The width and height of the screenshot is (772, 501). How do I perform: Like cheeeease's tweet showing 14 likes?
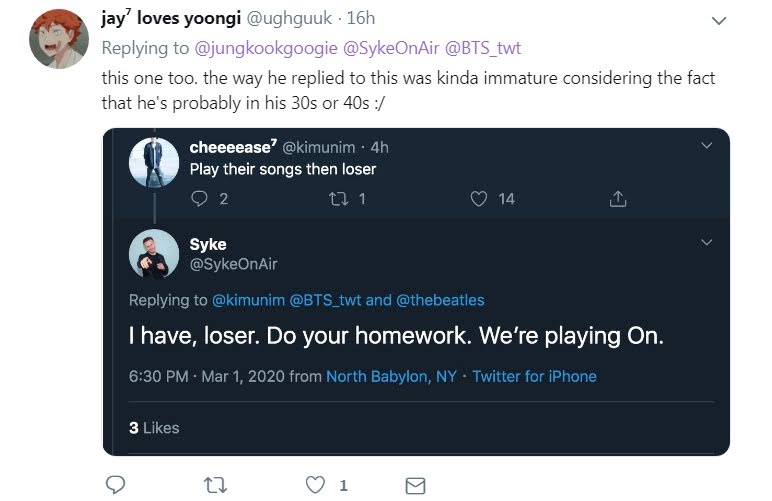479,199
